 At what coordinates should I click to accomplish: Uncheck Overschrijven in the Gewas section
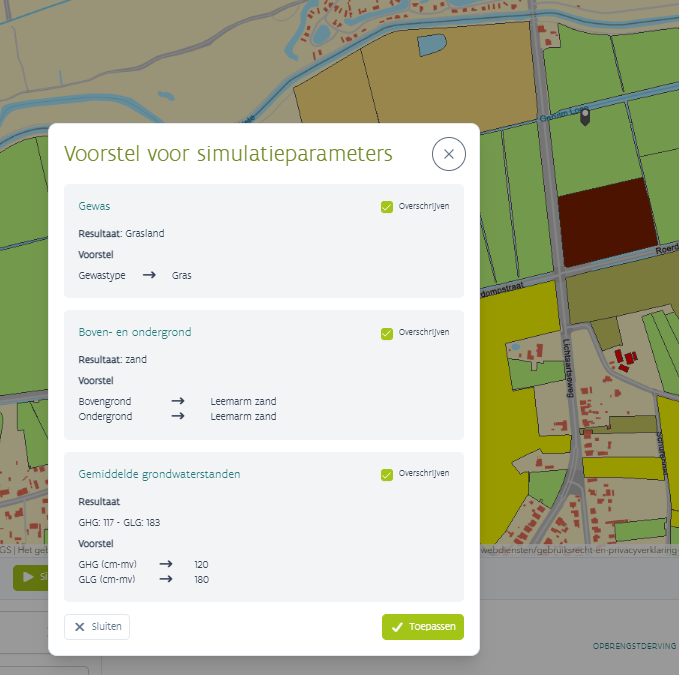point(387,207)
